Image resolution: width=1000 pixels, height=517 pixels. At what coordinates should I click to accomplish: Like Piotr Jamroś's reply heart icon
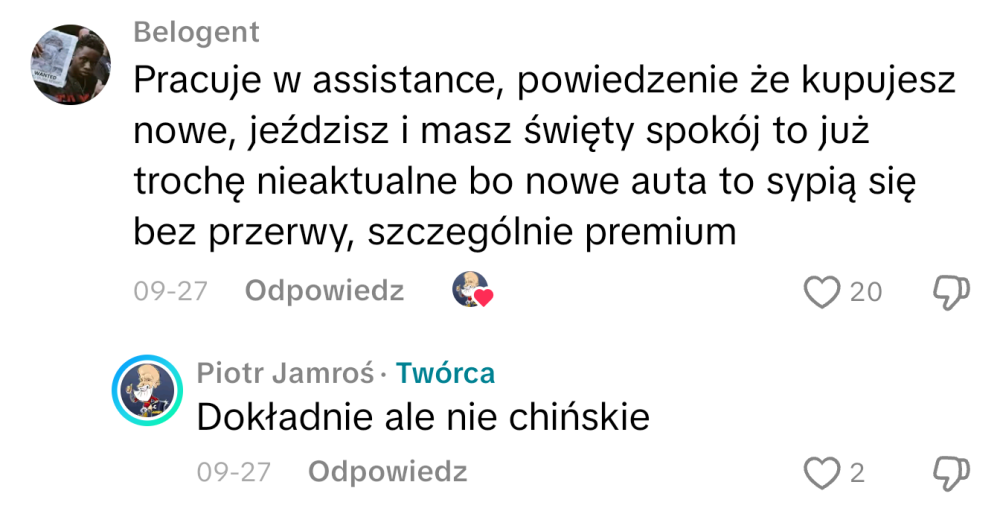(822, 472)
